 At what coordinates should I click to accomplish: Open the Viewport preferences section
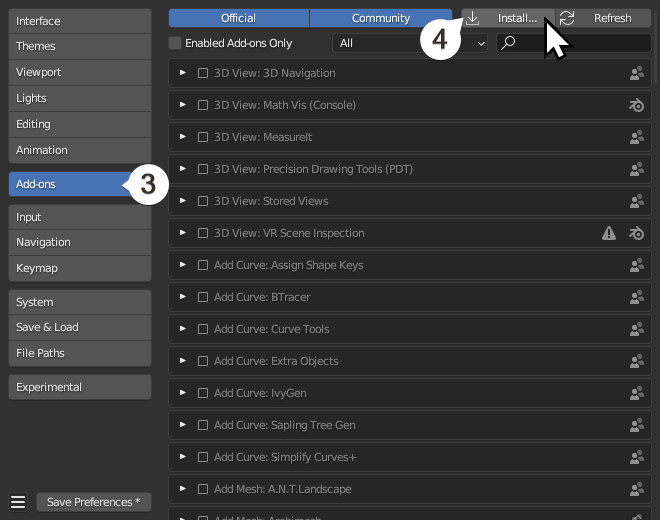(79, 72)
